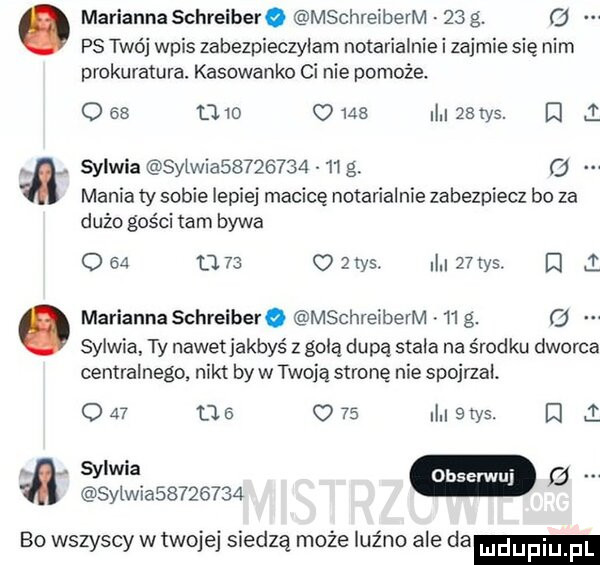Screen dimensions: 600x565
Task: Retweet Sylwia's post with 73 reposts
Action: (219, 263)
